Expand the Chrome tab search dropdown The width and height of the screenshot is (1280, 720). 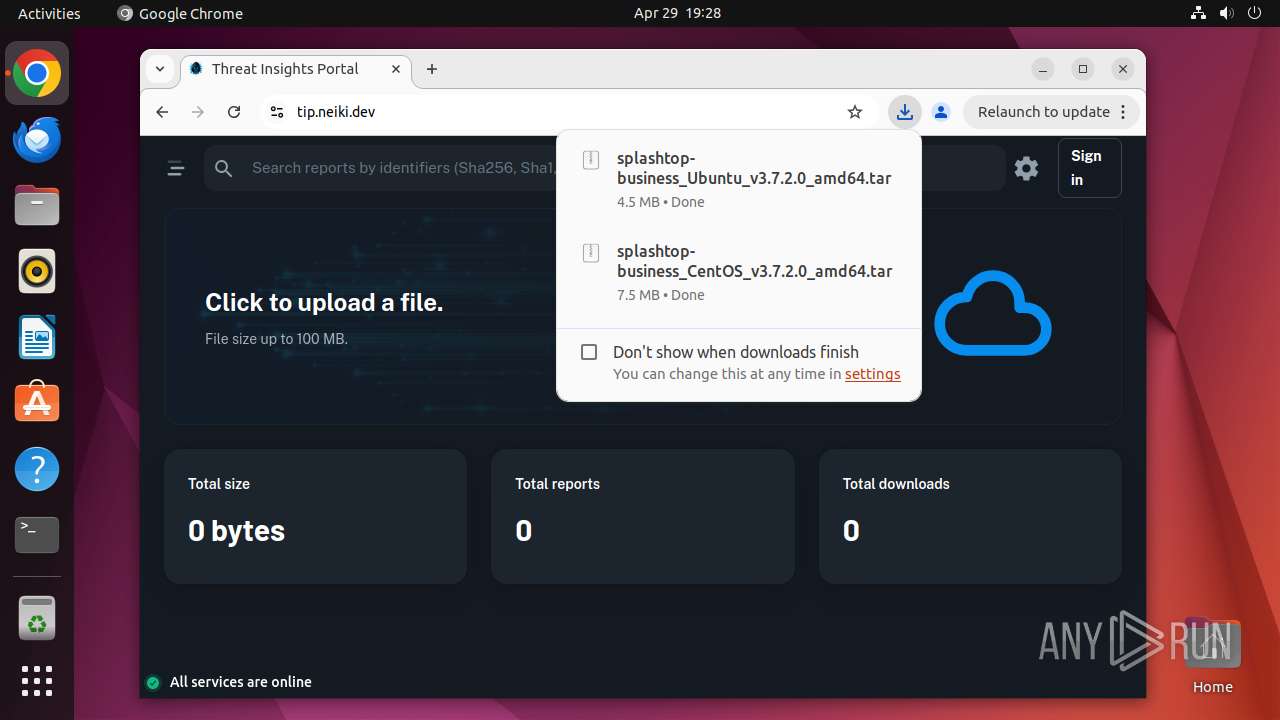(159, 69)
